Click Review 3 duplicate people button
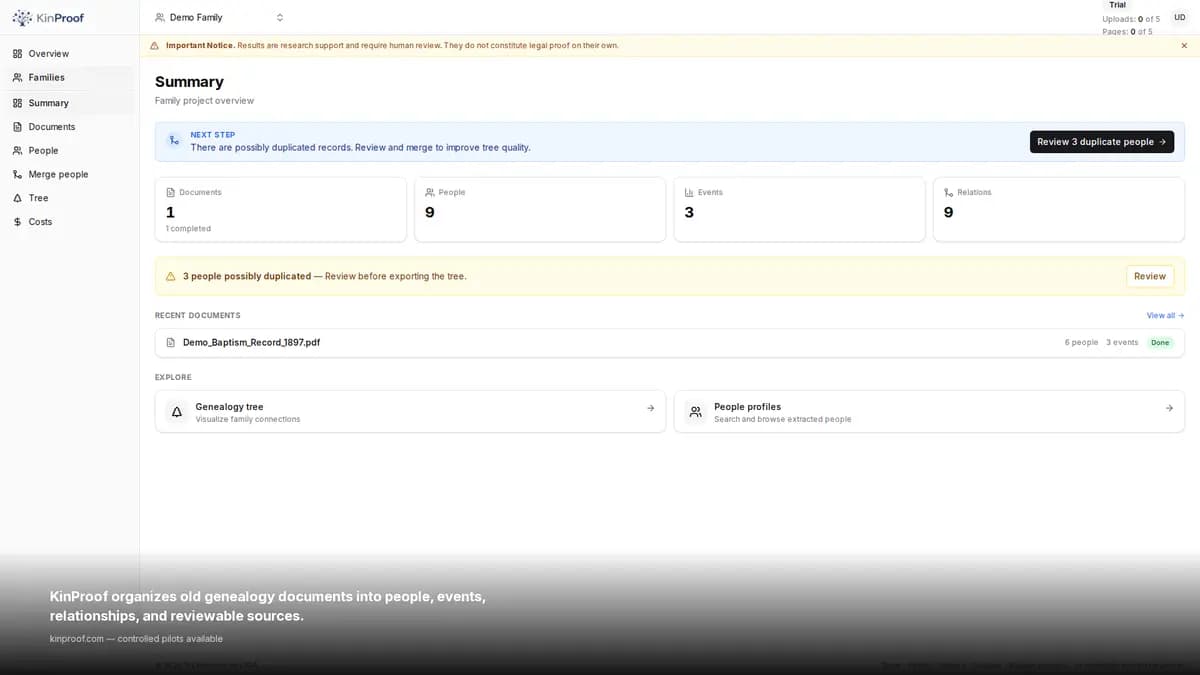The image size is (1200, 675). tap(1102, 142)
